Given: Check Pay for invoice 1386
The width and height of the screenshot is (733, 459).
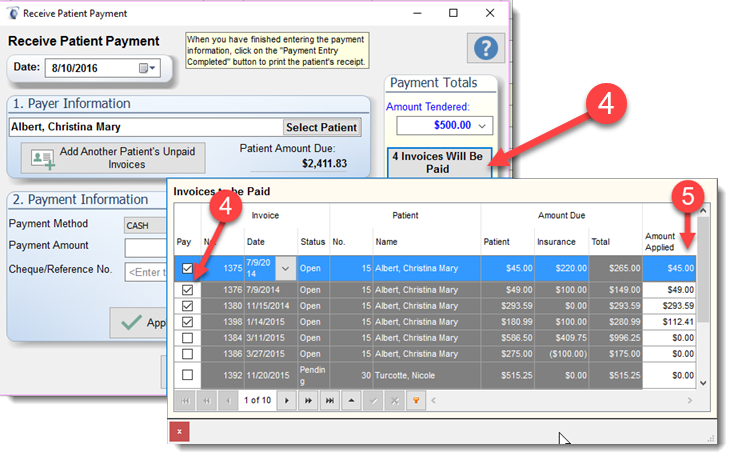Looking at the screenshot, I should [187, 354].
